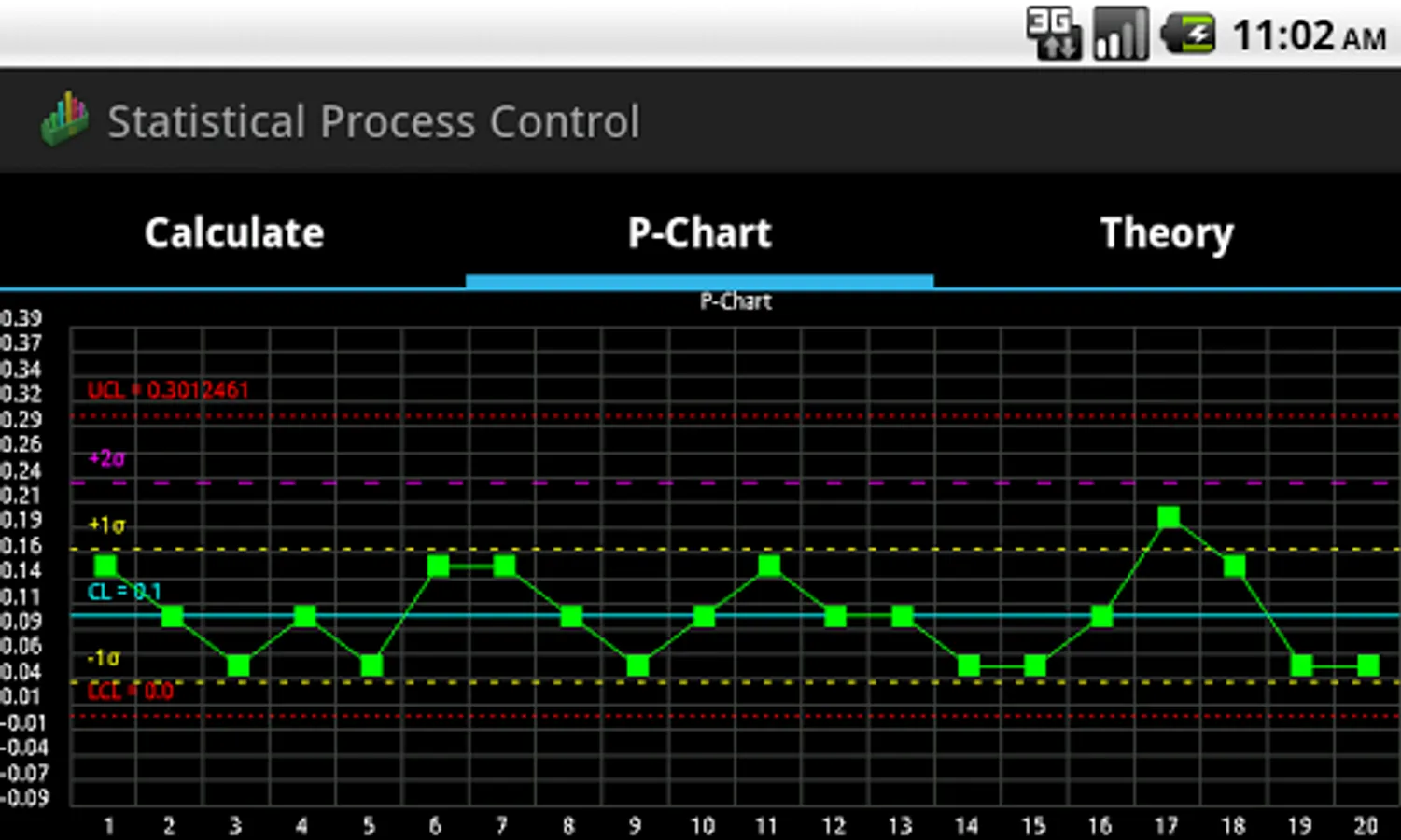Tap the Statistical Process Control app icon
This screenshot has height=840, width=1401.
[64, 119]
